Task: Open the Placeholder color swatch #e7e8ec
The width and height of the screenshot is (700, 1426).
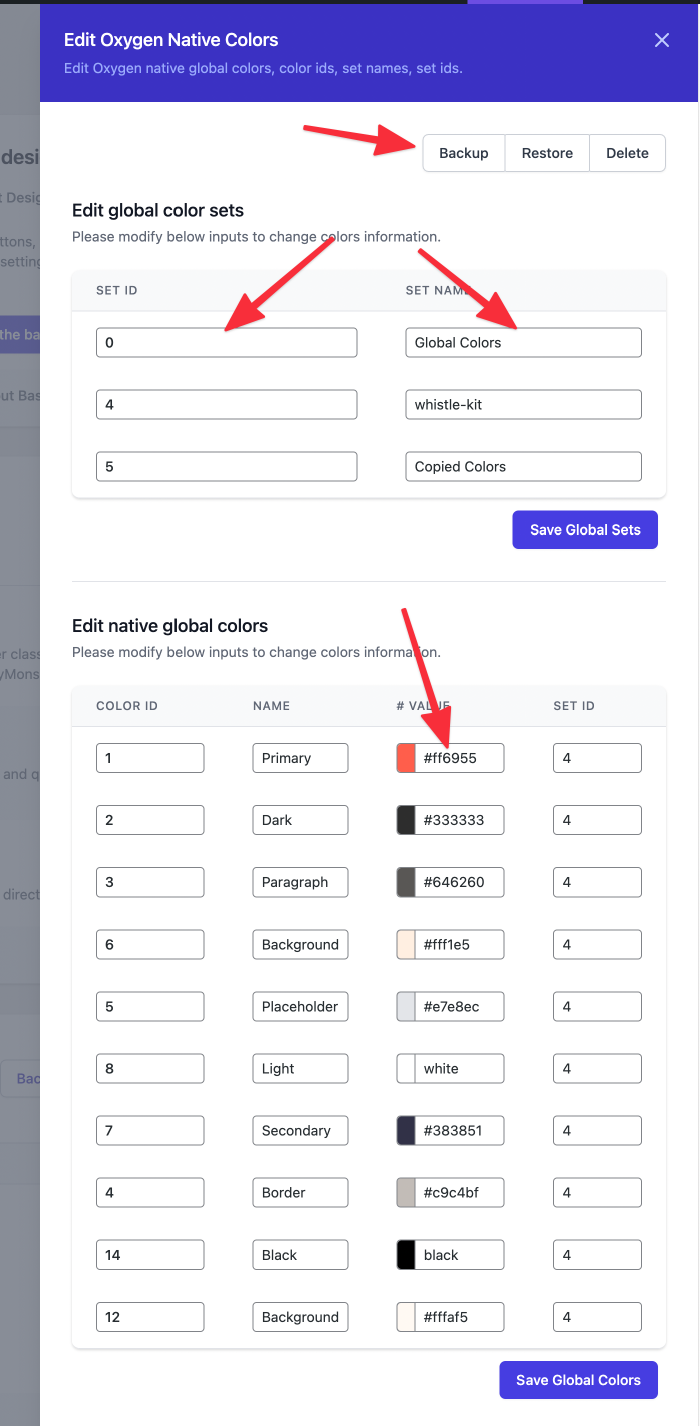Action: coord(404,1006)
